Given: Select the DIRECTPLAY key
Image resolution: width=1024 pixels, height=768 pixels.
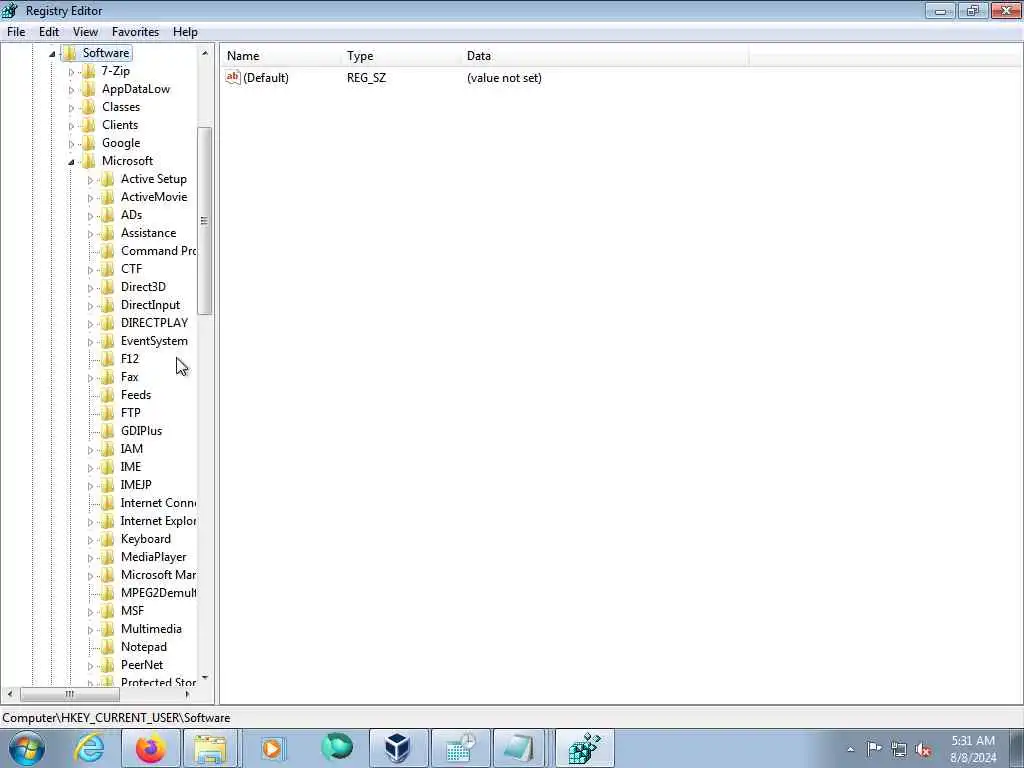Looking at the screenshot, I should [154, 323].
